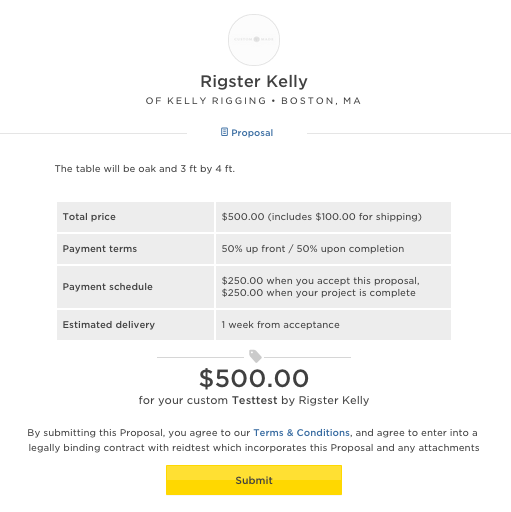The height and width of the screenshot is (512, 511).
Task: Click the gray price tag icon
Action: [x=255, y=356]
